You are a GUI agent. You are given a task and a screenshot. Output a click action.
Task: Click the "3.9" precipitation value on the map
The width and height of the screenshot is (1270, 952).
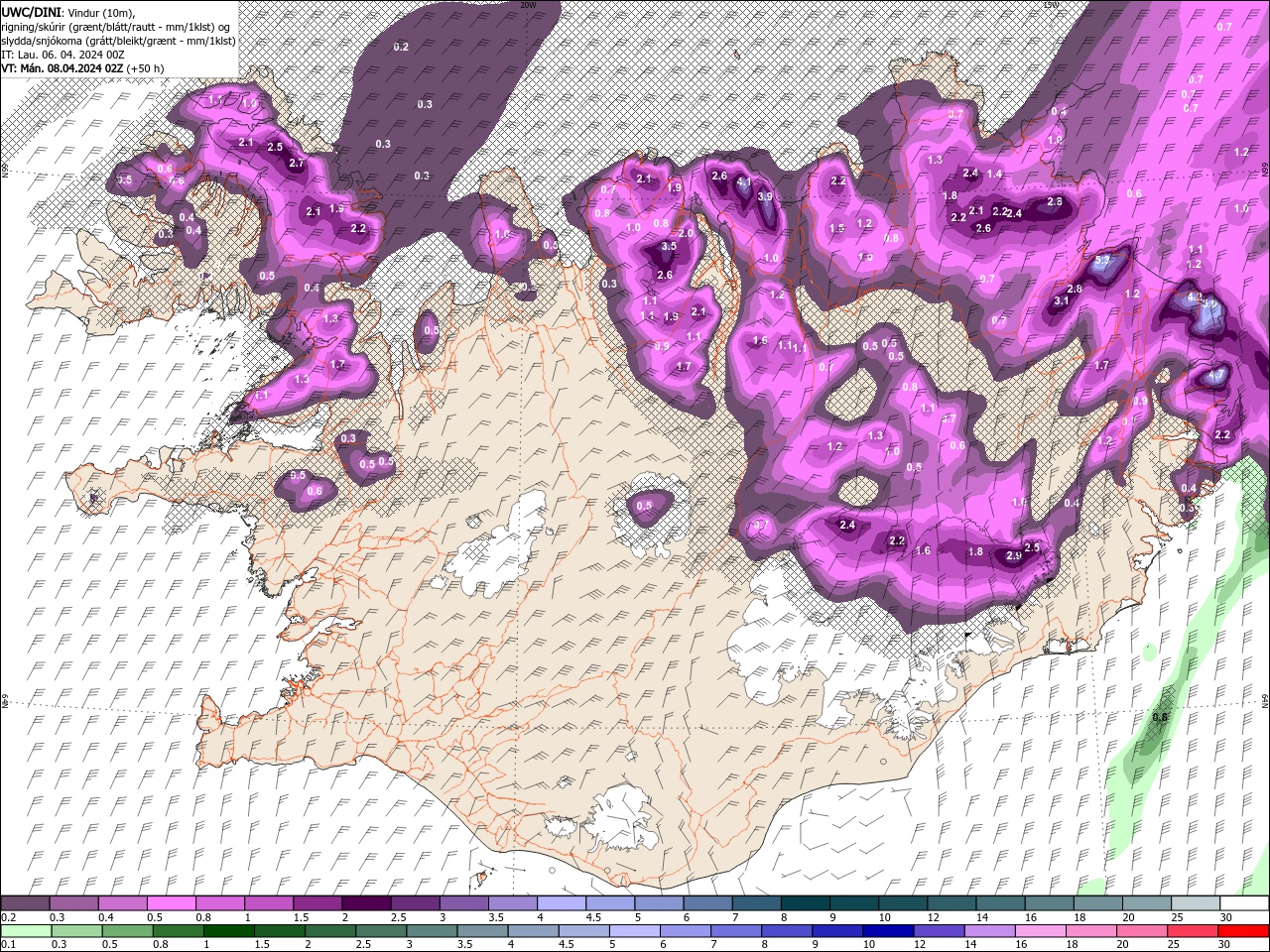pos(765,196)
